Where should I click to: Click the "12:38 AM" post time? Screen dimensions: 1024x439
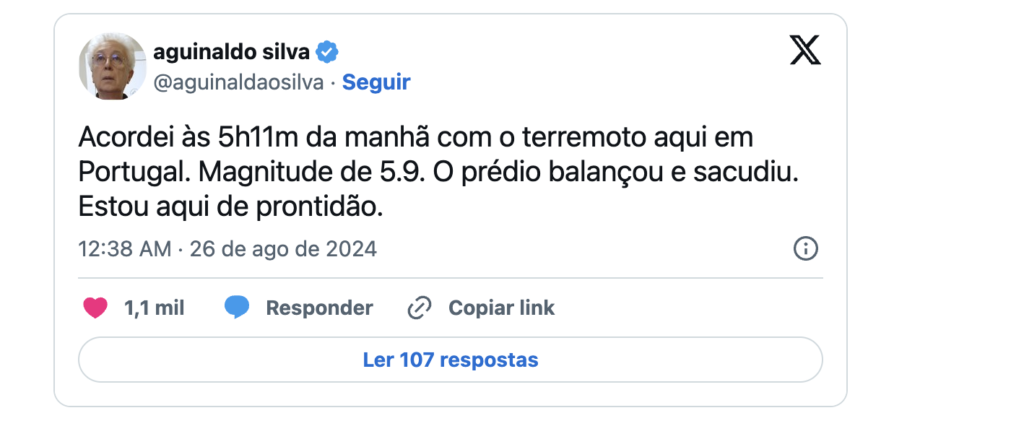124,249
